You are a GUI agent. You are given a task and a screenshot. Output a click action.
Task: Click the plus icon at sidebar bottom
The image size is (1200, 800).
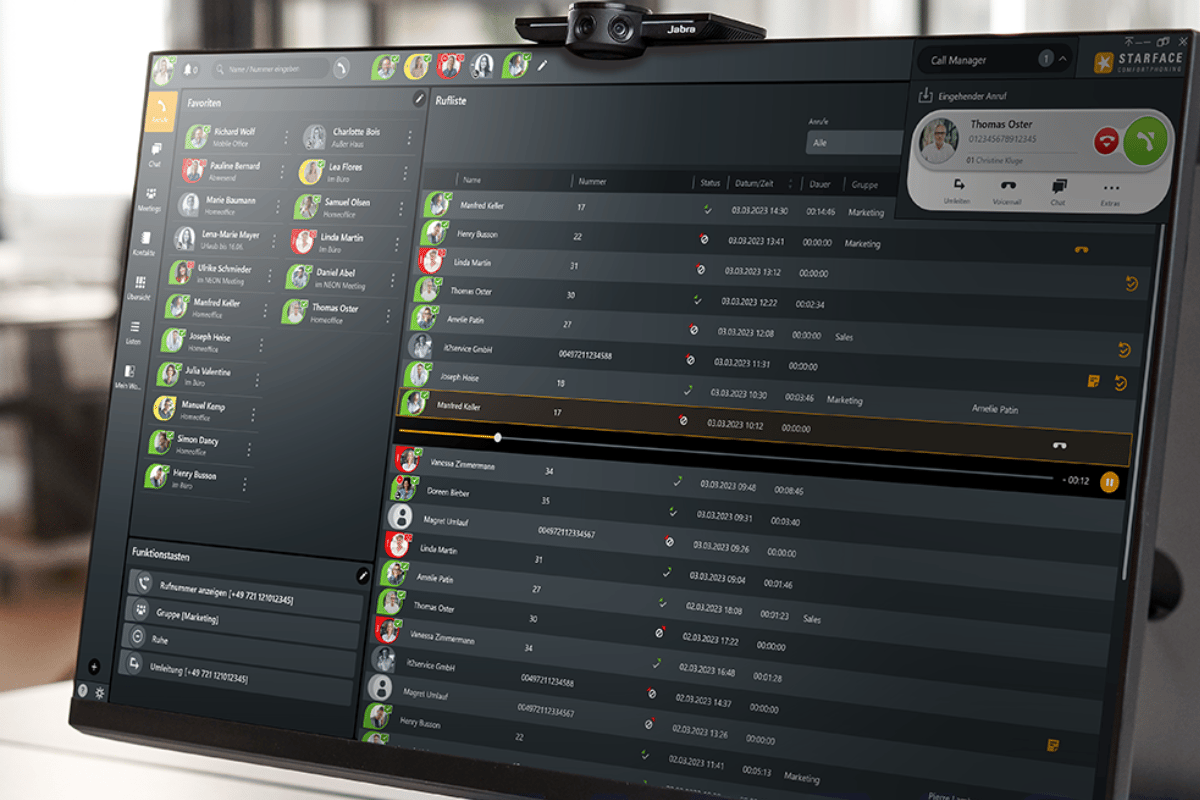94,666
